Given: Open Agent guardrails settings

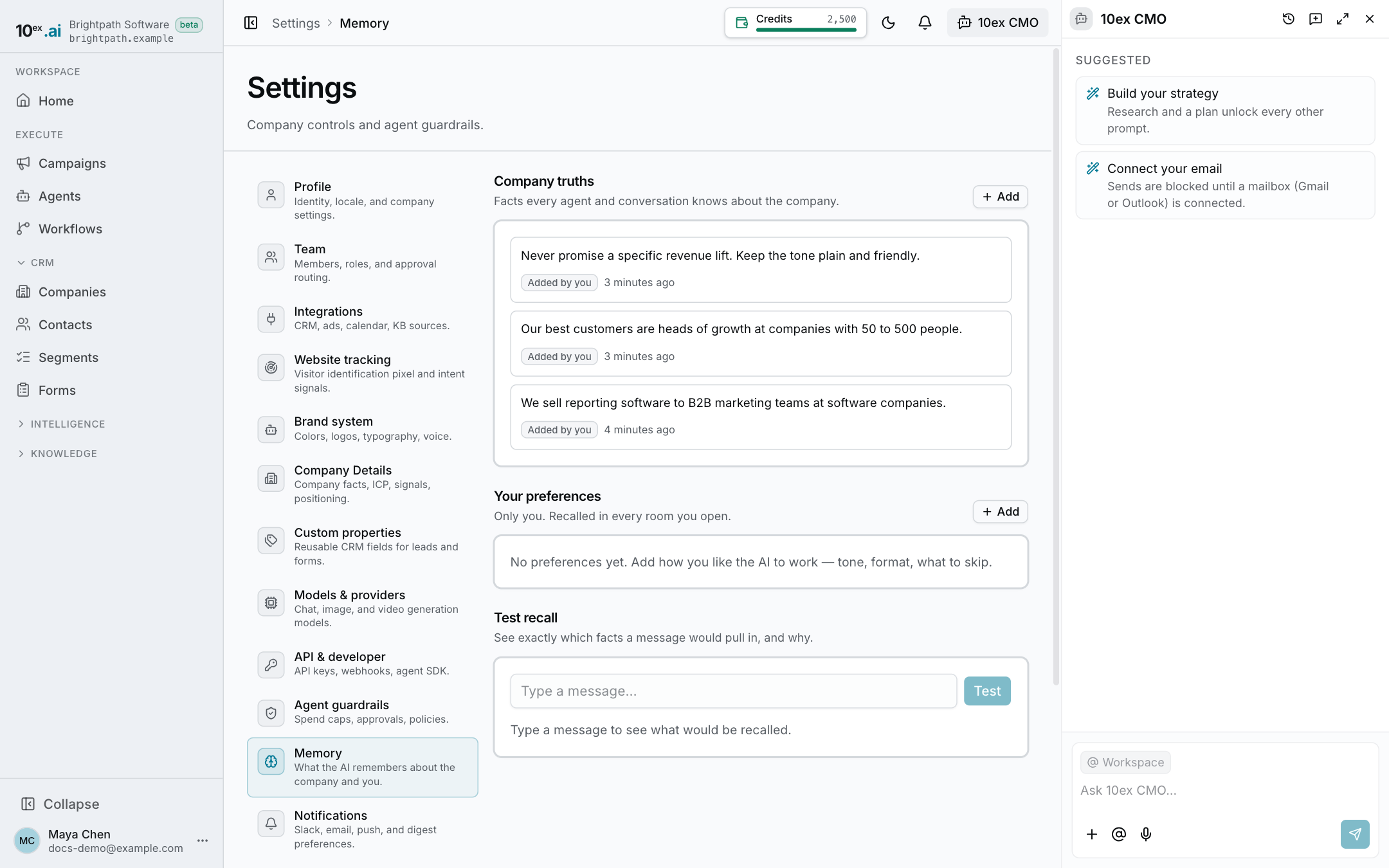Looking at the screenshot, I should pyautogui.click(x=362, y=712).
